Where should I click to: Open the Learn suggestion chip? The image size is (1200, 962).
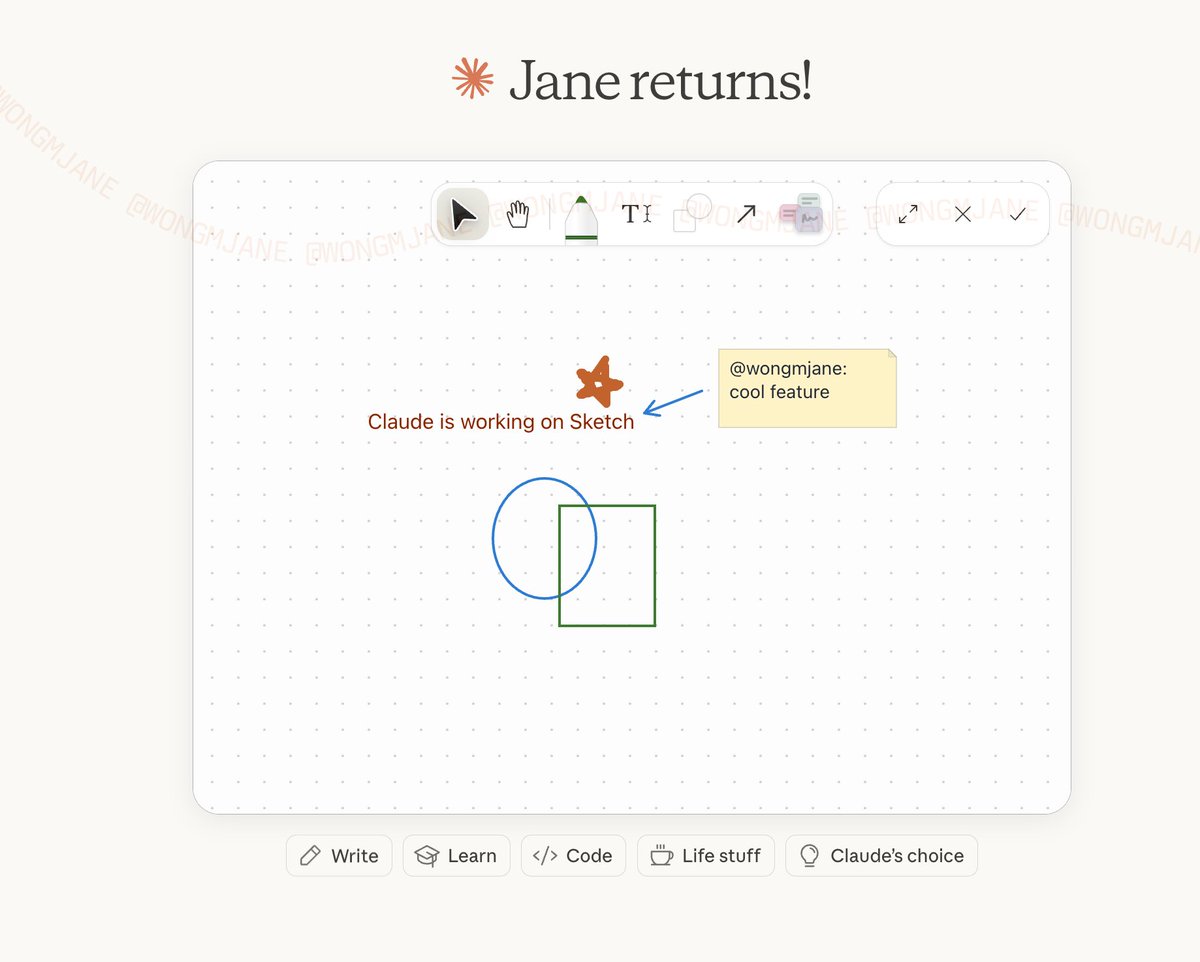[x=456, y=856]
